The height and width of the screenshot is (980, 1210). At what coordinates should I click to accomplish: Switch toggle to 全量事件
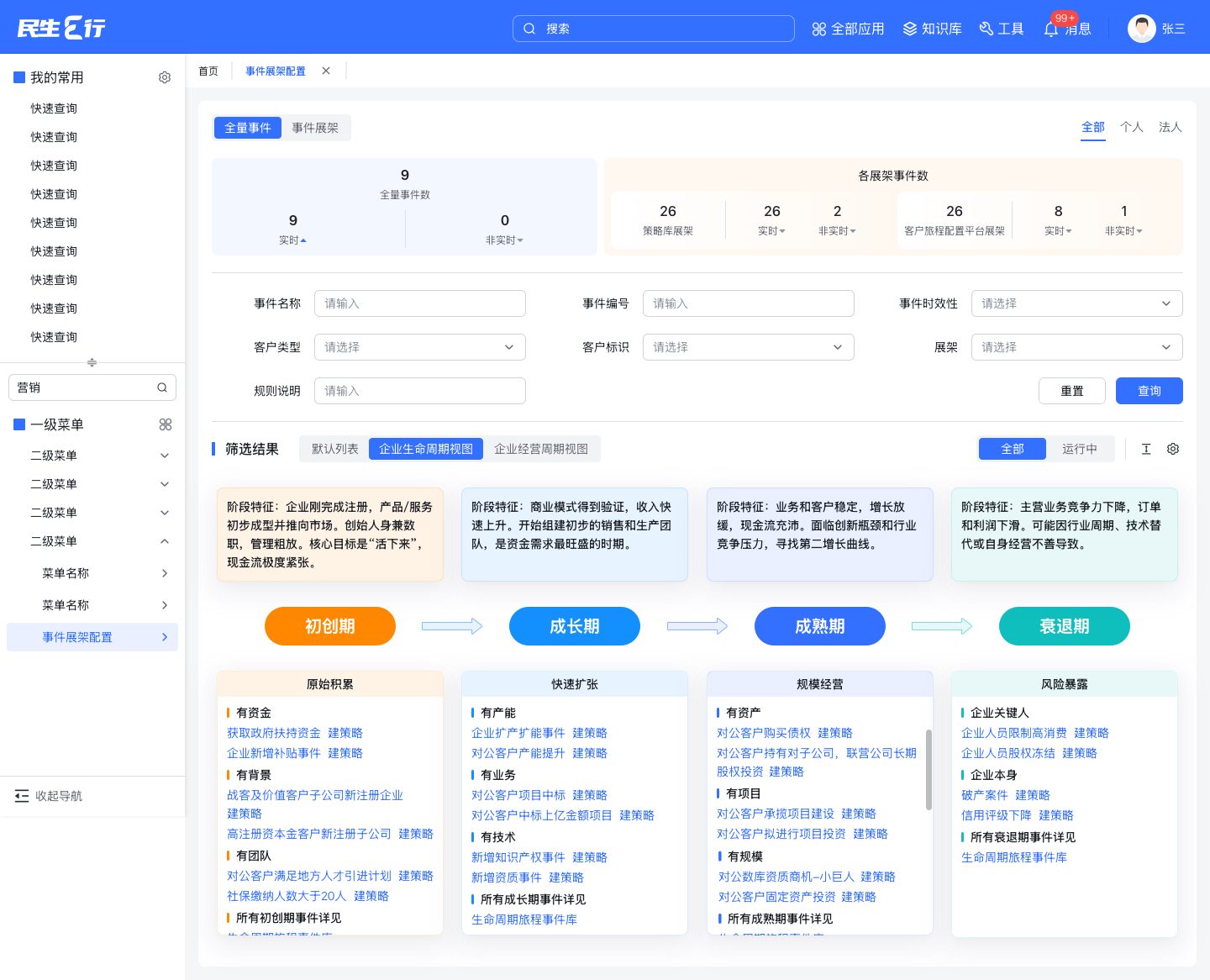pyautogui.click(x=248, y=128)
